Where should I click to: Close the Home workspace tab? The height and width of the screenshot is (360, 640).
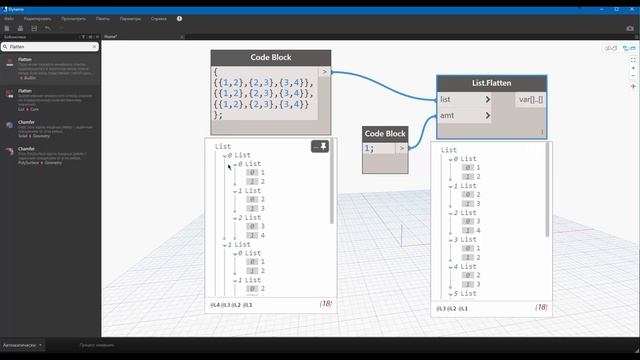pos(182,37)
